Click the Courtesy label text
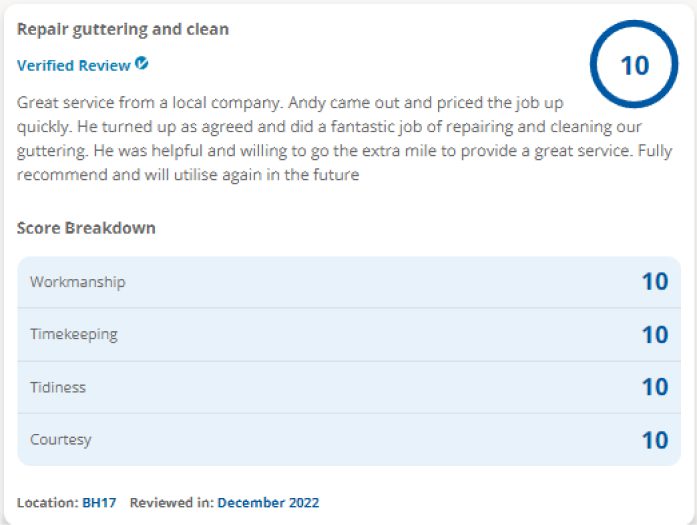This screenshot has width=697, height=525. click(x=60, y=440)
